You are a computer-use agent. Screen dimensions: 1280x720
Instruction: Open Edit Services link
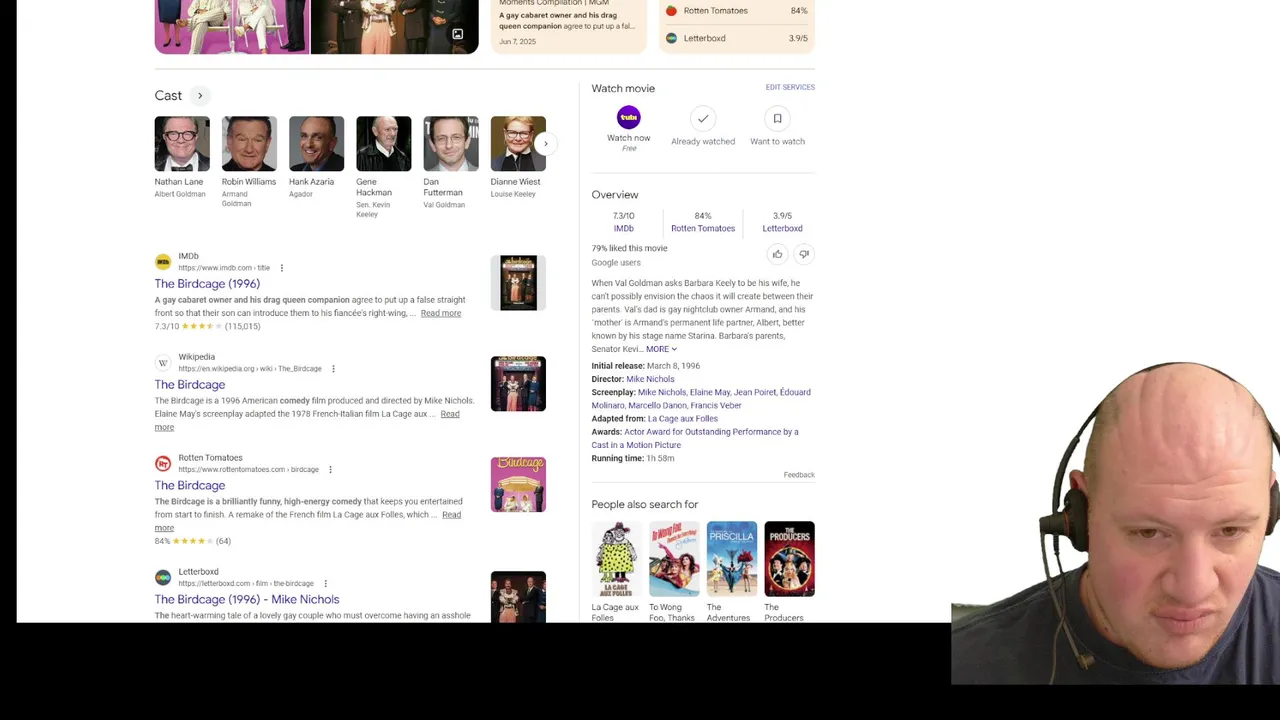[790, 87]
